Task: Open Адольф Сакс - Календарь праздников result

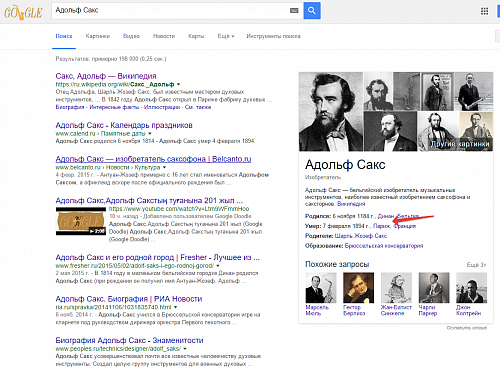Action: 124,125
